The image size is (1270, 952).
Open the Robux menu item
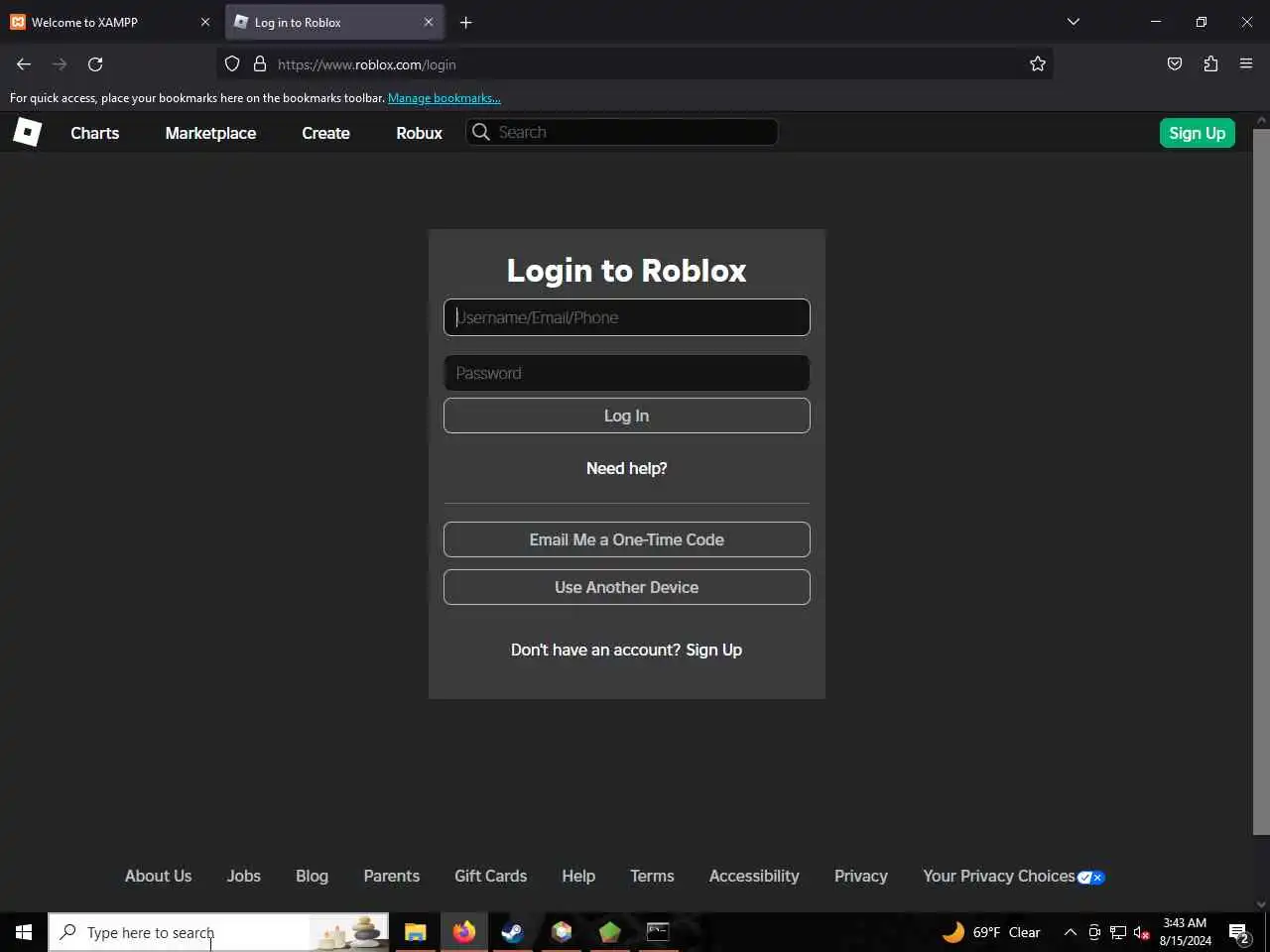tap(419, 133)
